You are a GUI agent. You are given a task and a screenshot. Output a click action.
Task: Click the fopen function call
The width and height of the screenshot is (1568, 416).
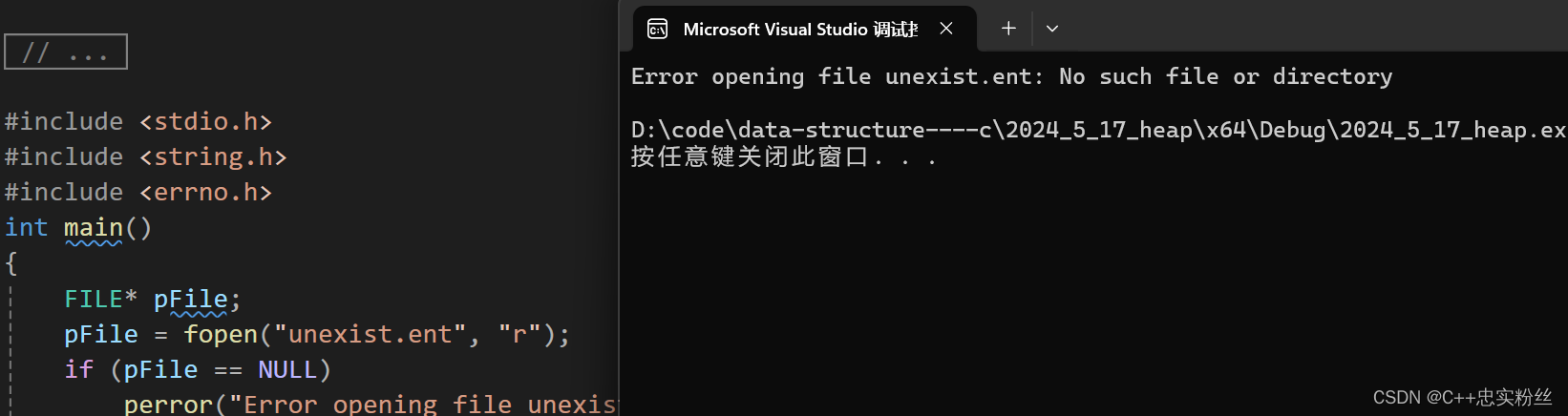click(x=221, y=335)
